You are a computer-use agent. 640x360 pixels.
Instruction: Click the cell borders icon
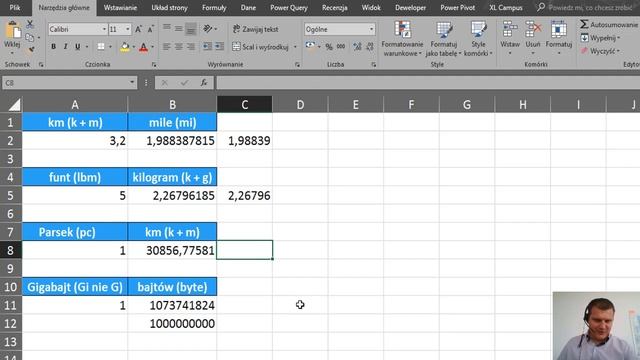[101, 47]
